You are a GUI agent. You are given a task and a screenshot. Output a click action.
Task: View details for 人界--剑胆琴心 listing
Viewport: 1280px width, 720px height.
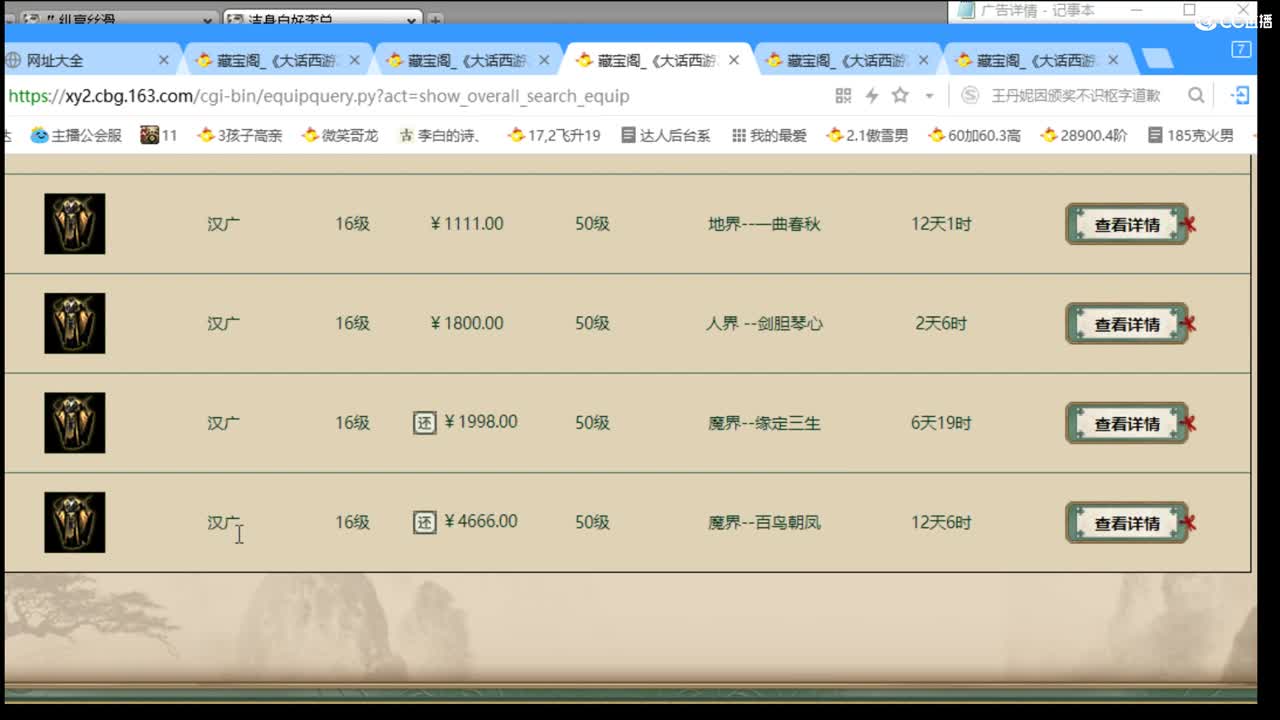point(1127,324)
